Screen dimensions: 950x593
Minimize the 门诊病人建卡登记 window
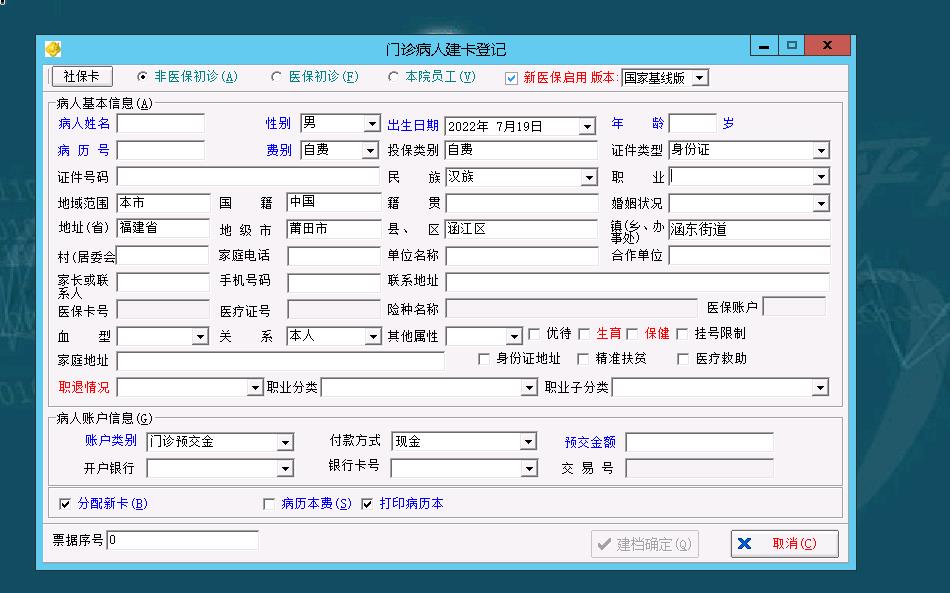[764, 46]
